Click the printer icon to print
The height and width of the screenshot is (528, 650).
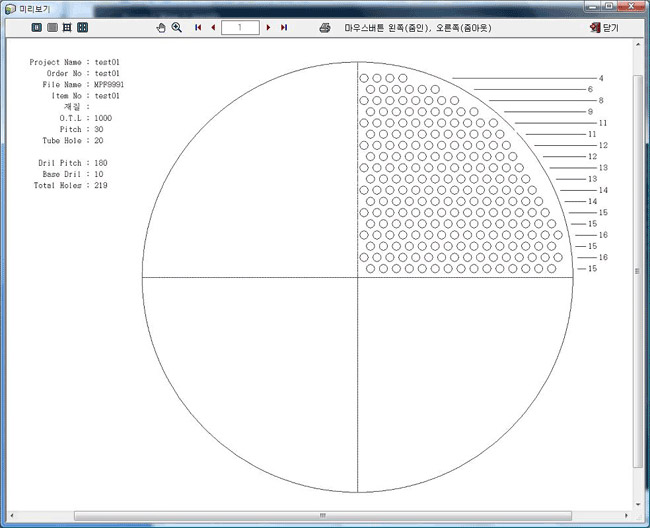[x=325, y=28]
